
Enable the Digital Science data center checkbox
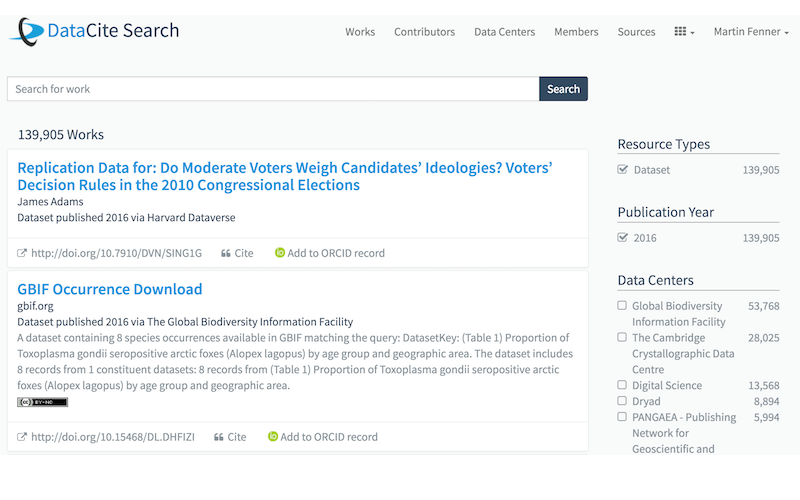pos(622,385)
